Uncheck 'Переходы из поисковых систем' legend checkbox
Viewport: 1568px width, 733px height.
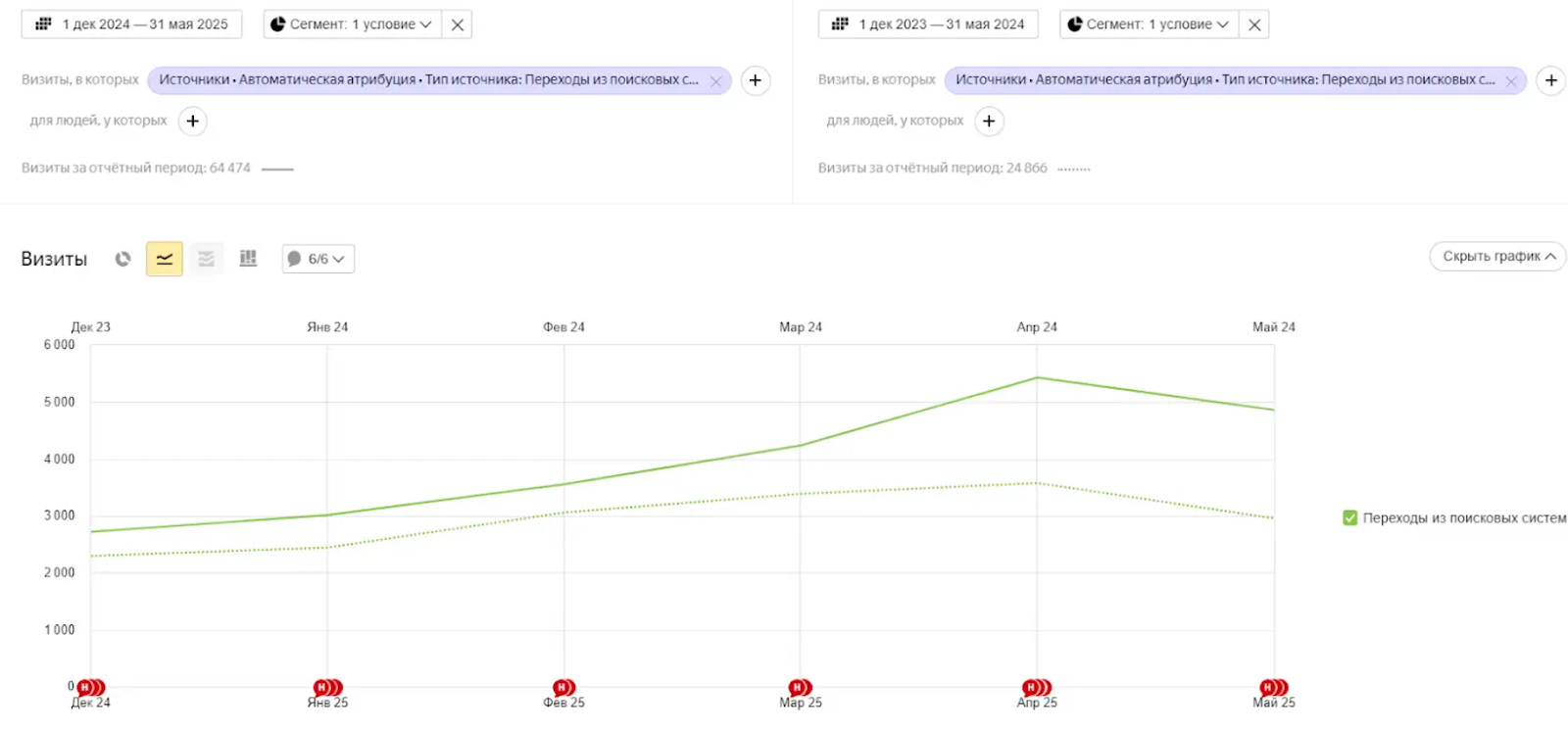pos(1349,517)
